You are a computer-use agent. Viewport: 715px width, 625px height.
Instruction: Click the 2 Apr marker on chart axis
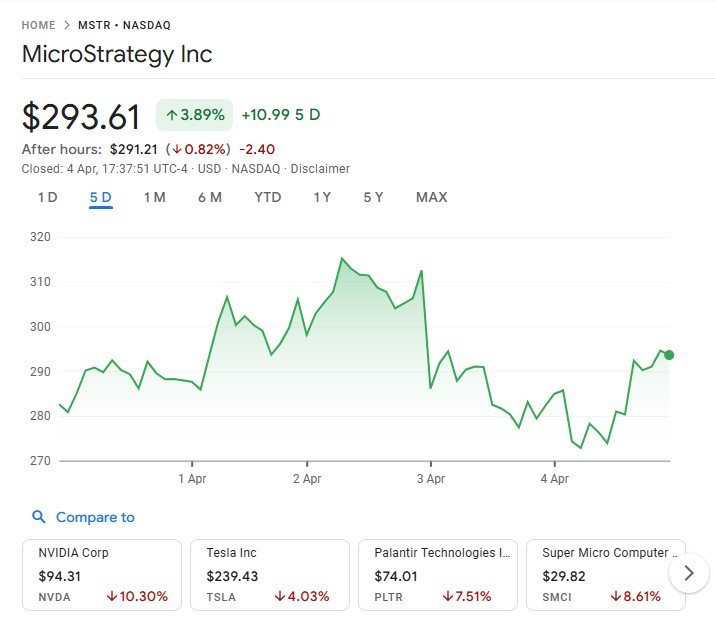[306, 479]
